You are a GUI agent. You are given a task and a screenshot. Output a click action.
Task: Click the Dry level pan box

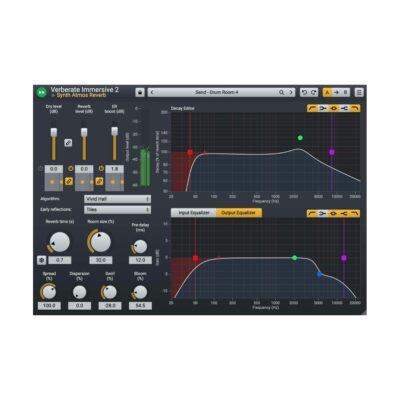tap(54, 182)
